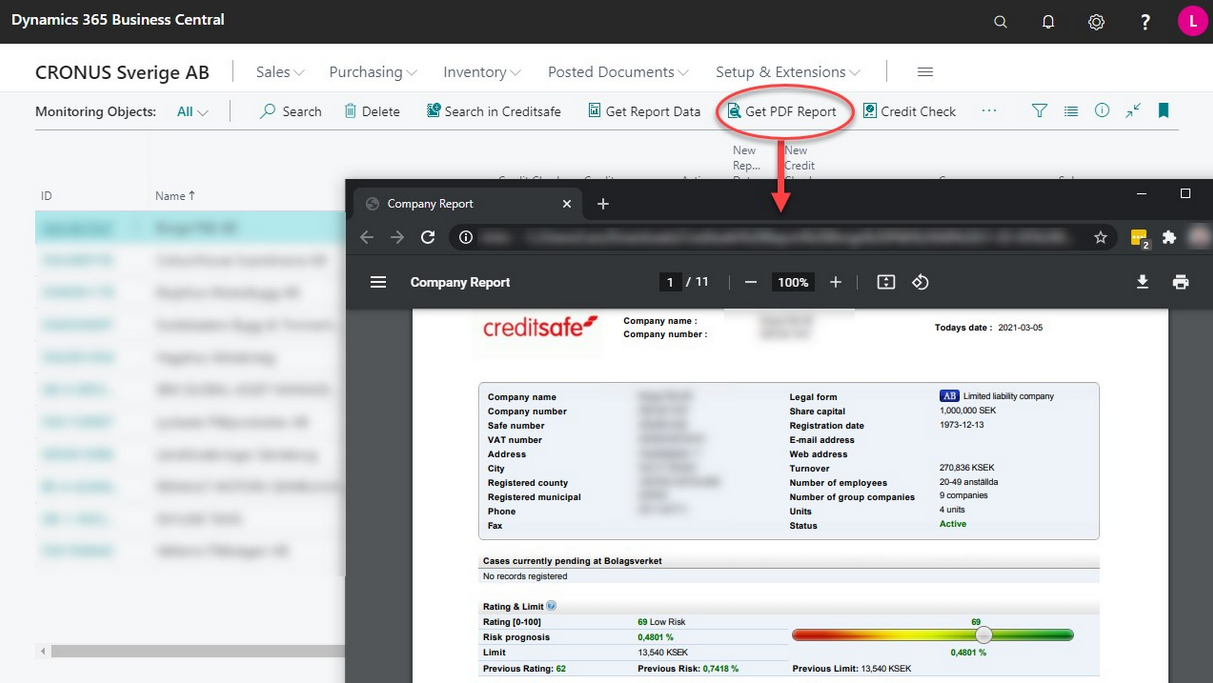This screenshot has width=1213, height=683.
Task: Print the Company Report PDF
Action: 1181,282
